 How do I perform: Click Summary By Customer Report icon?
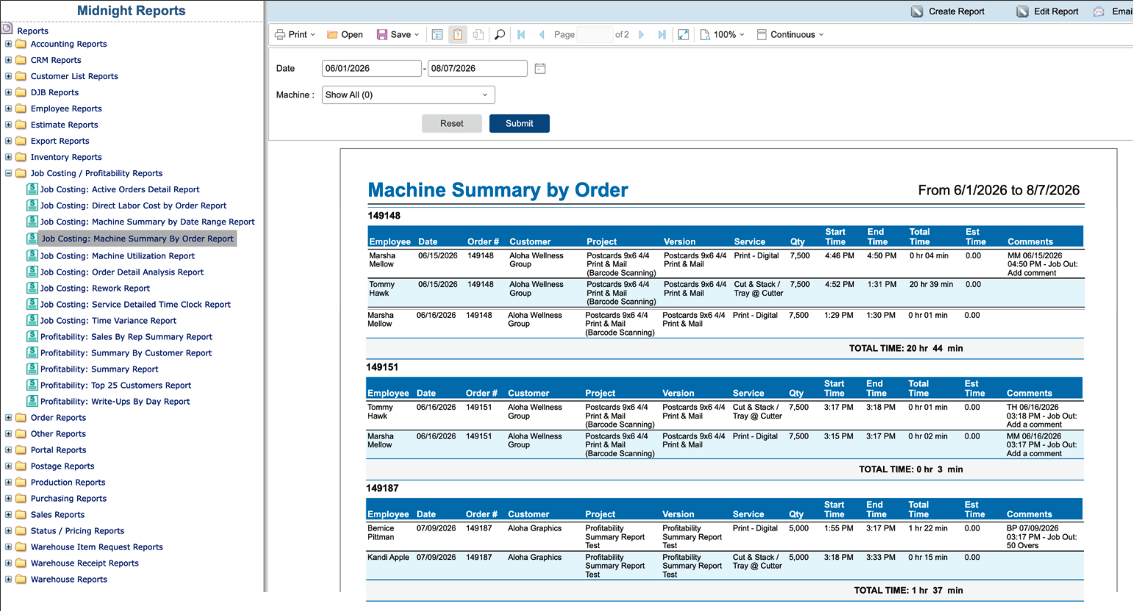32,352
